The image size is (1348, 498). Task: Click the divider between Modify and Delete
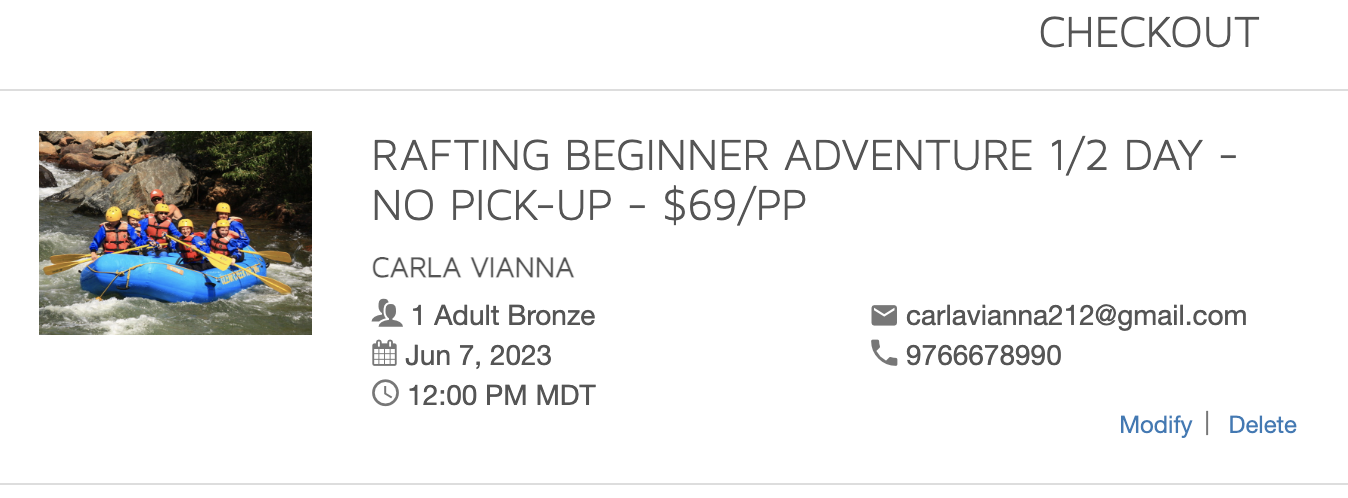1208,424
